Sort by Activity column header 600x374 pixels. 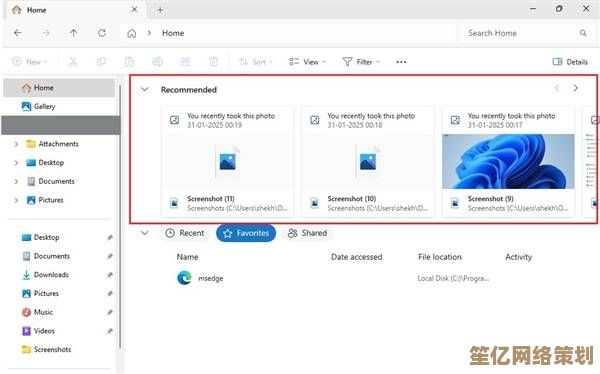(x=518, y=257)
